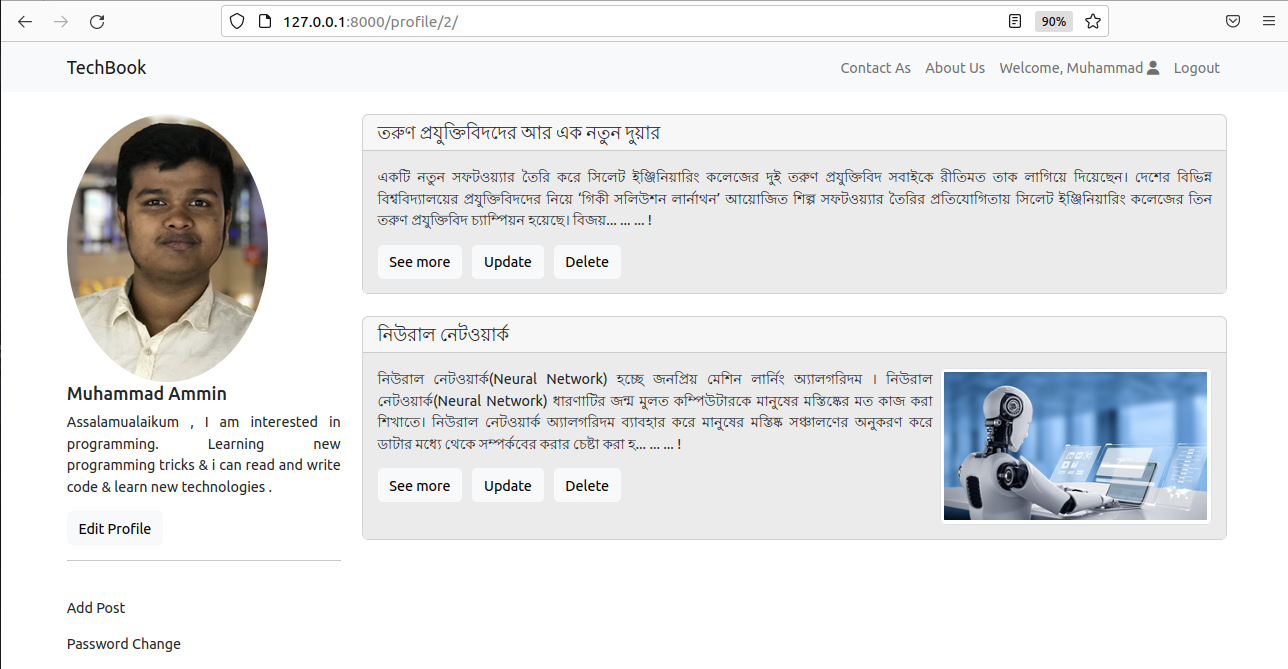The image size is (1288, 669).
Task: Click the Edit Profile button
Action: pyautogui.click(x=114, y=528)
